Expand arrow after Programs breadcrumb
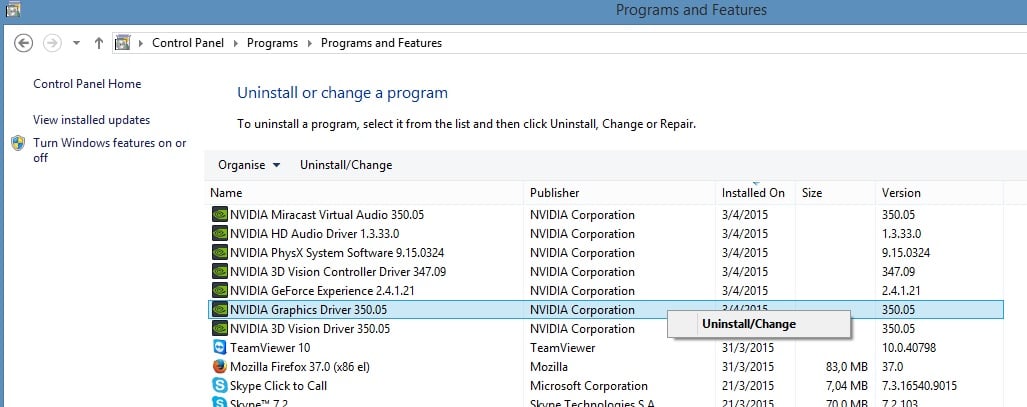Screen dimensions: 1027x407 tap(309, 43)
